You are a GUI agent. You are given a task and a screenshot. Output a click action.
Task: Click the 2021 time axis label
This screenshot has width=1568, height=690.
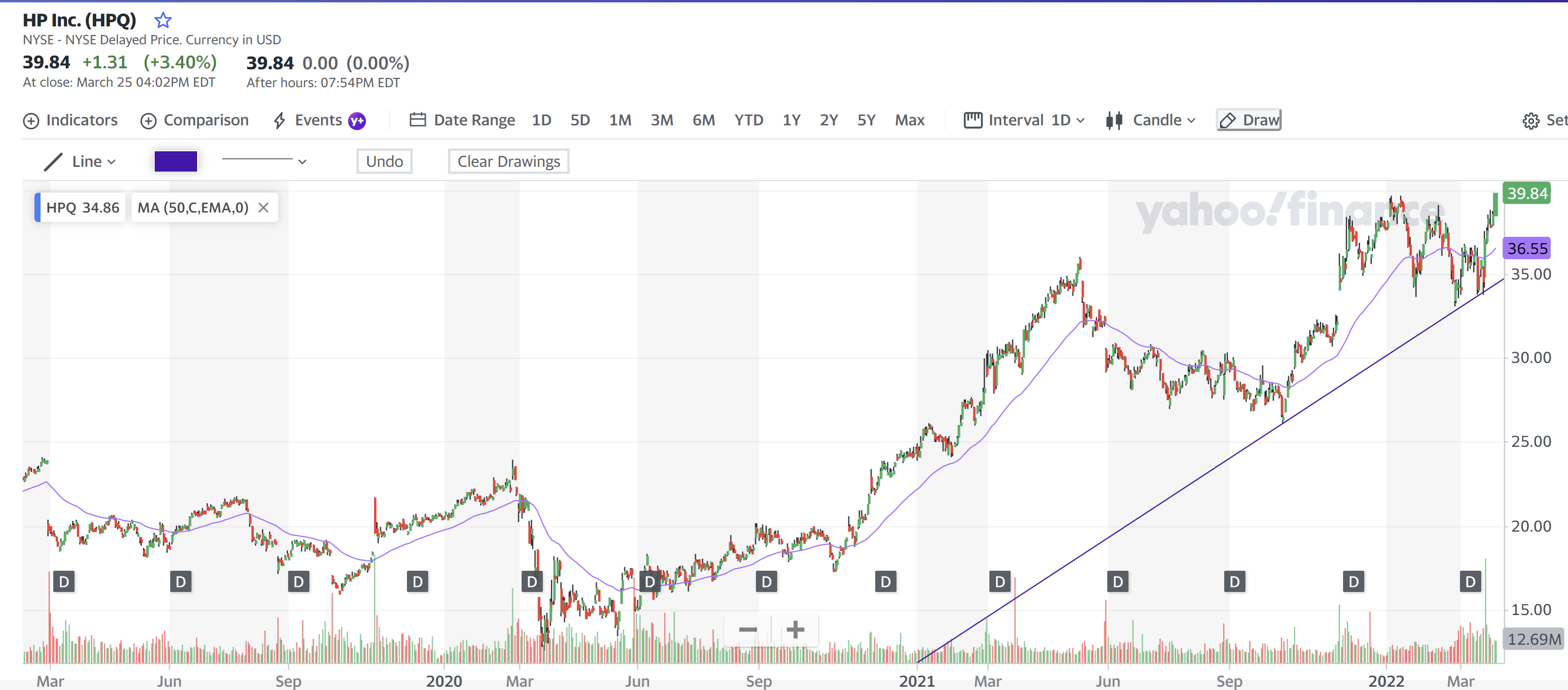[917, 681]
